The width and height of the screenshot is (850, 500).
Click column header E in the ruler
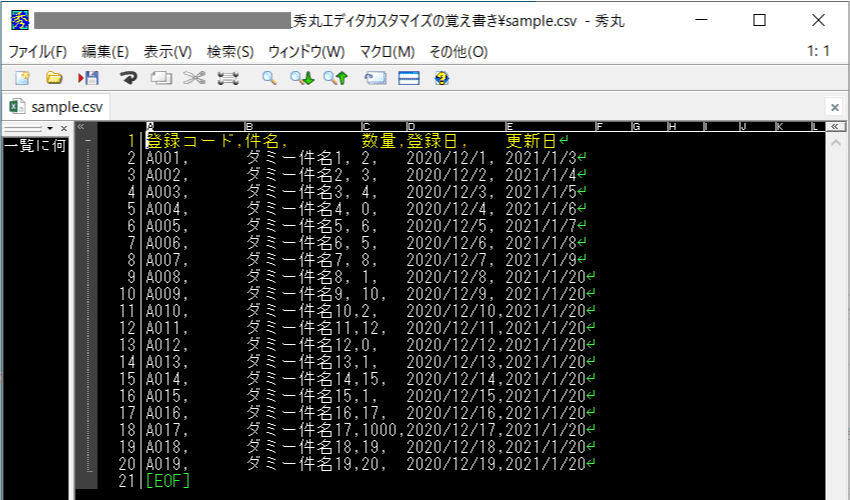click(510, 126)
